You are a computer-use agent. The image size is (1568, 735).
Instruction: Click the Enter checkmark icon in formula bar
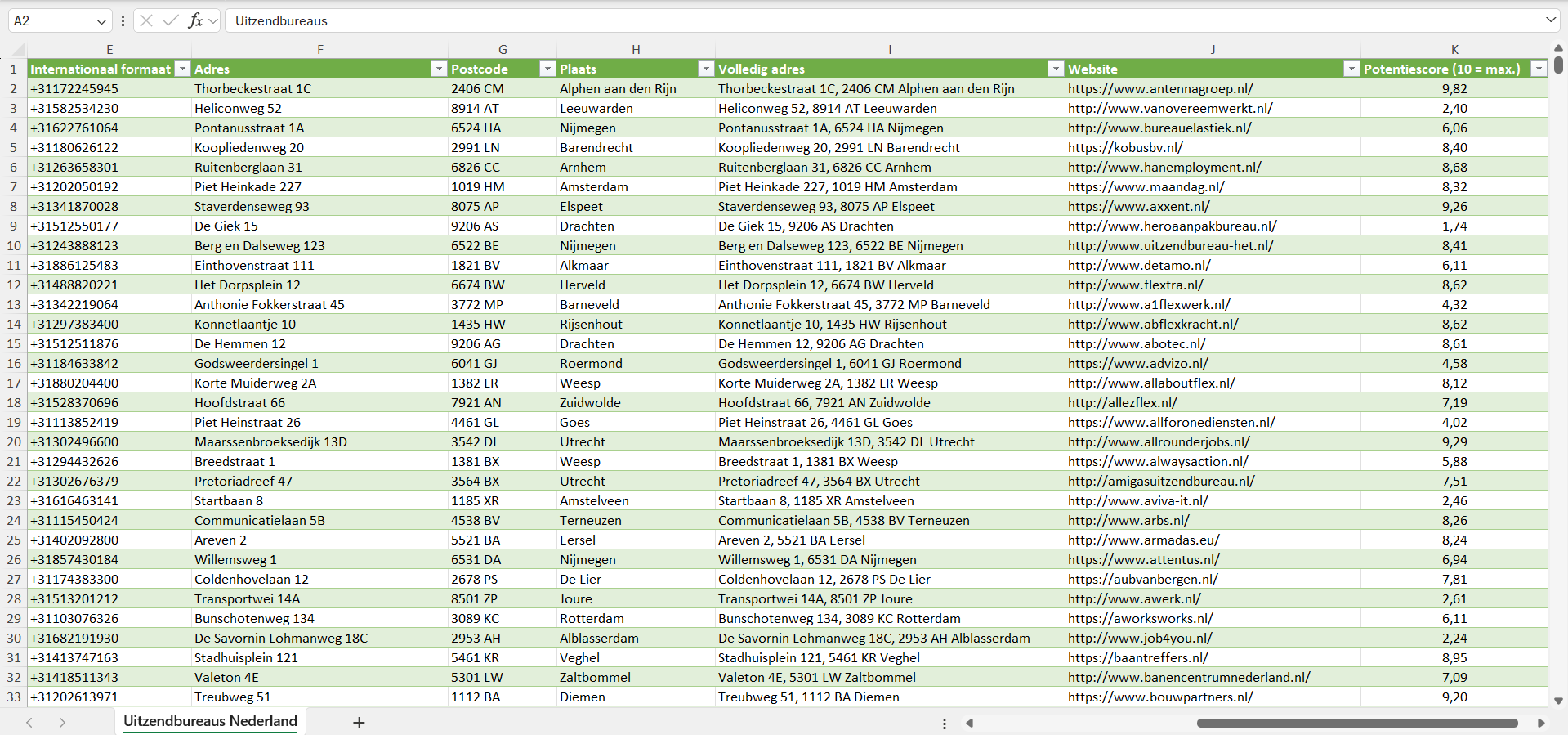coord(170,20)
